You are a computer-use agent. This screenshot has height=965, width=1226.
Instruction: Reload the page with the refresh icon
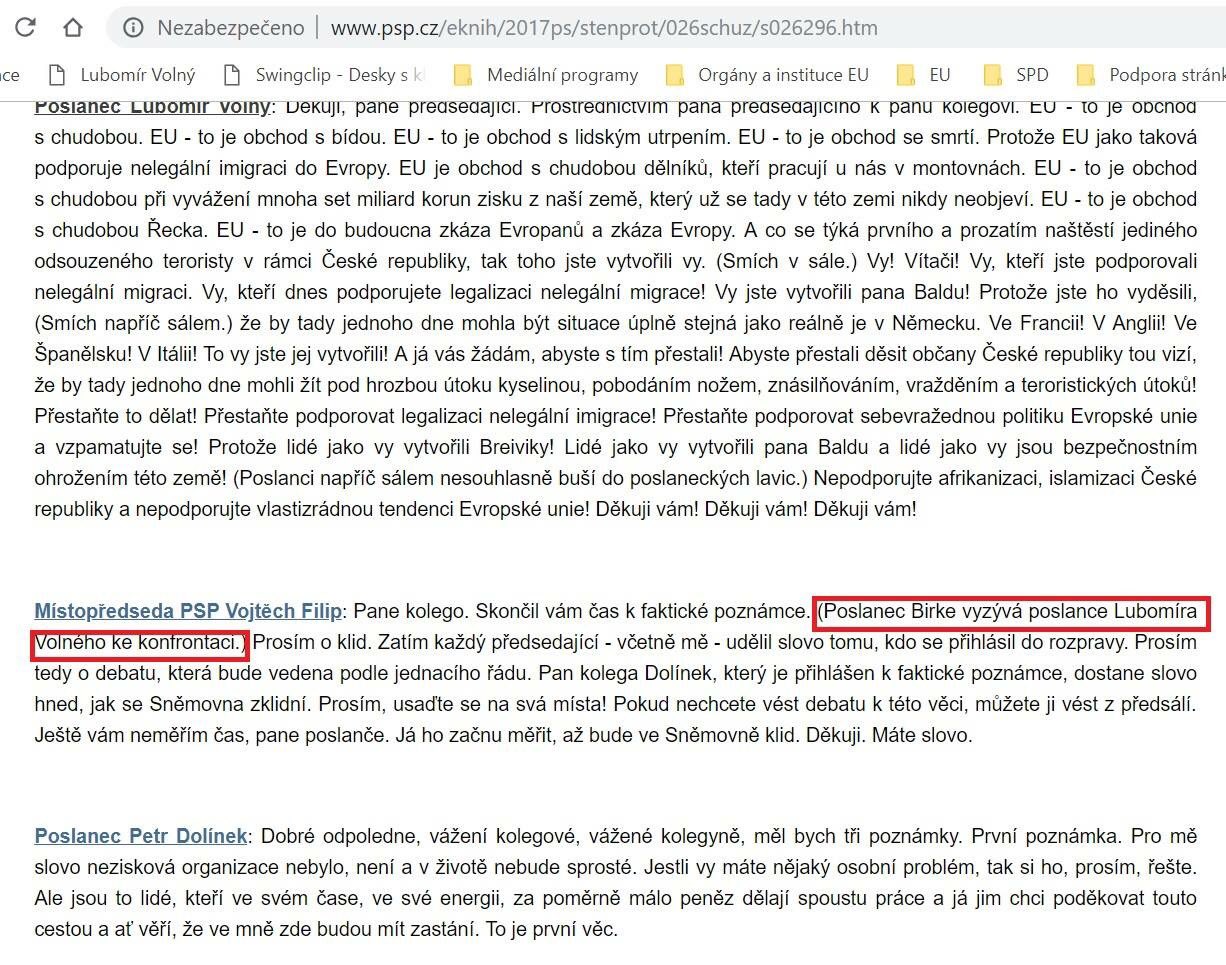pyautogui.click(x=25, y=27)
